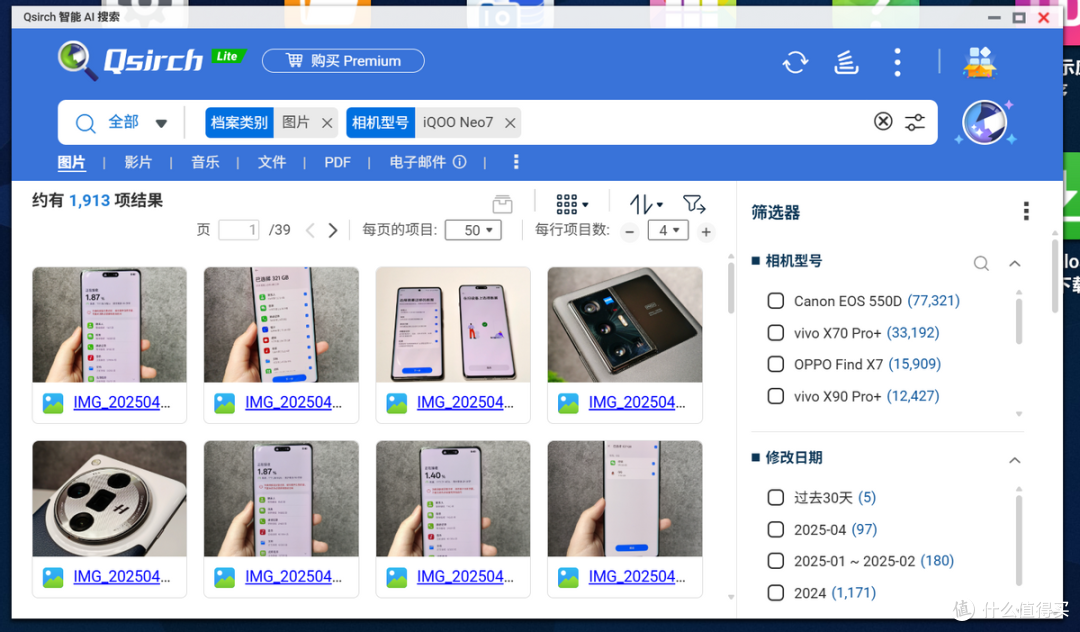Open IMG_202504 link under camera module photo

(x=637, y=403)
